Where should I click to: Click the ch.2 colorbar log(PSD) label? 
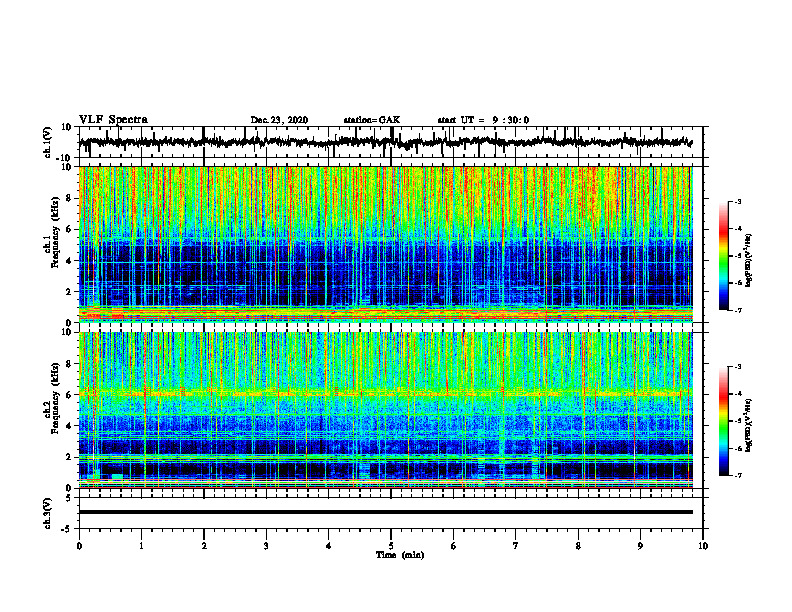coord(749,425)
